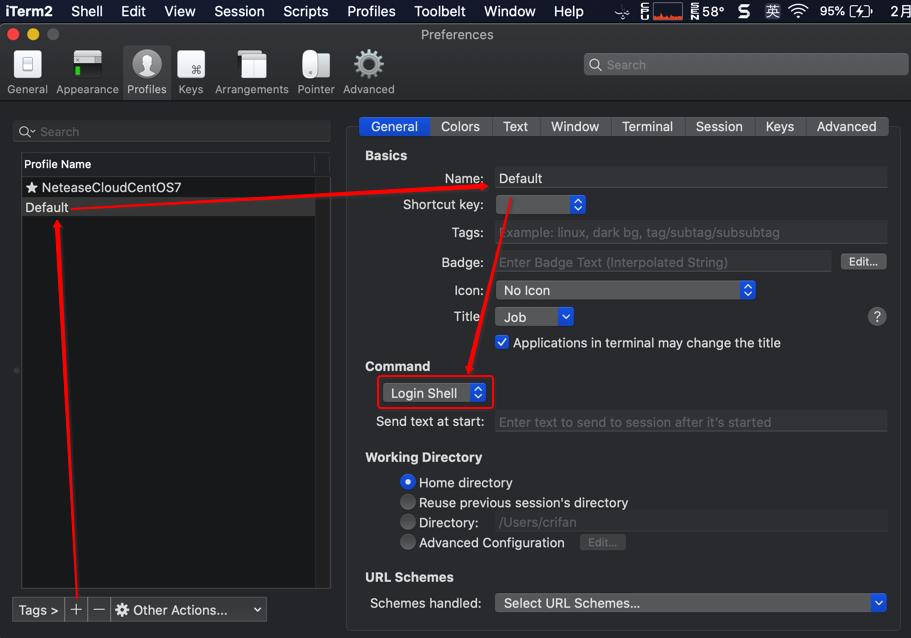Select Advanced Configuration radio button
Screen dimensions: 911x638
pyautogui.click(x=408, y=542)
